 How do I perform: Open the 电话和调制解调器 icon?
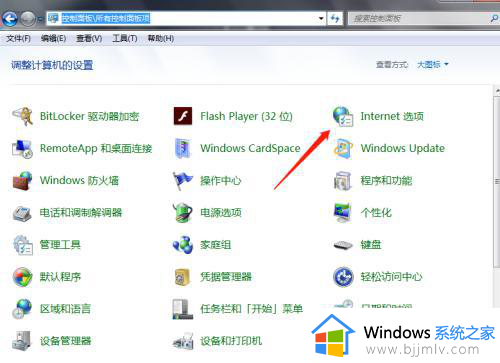tap(22, 213)
